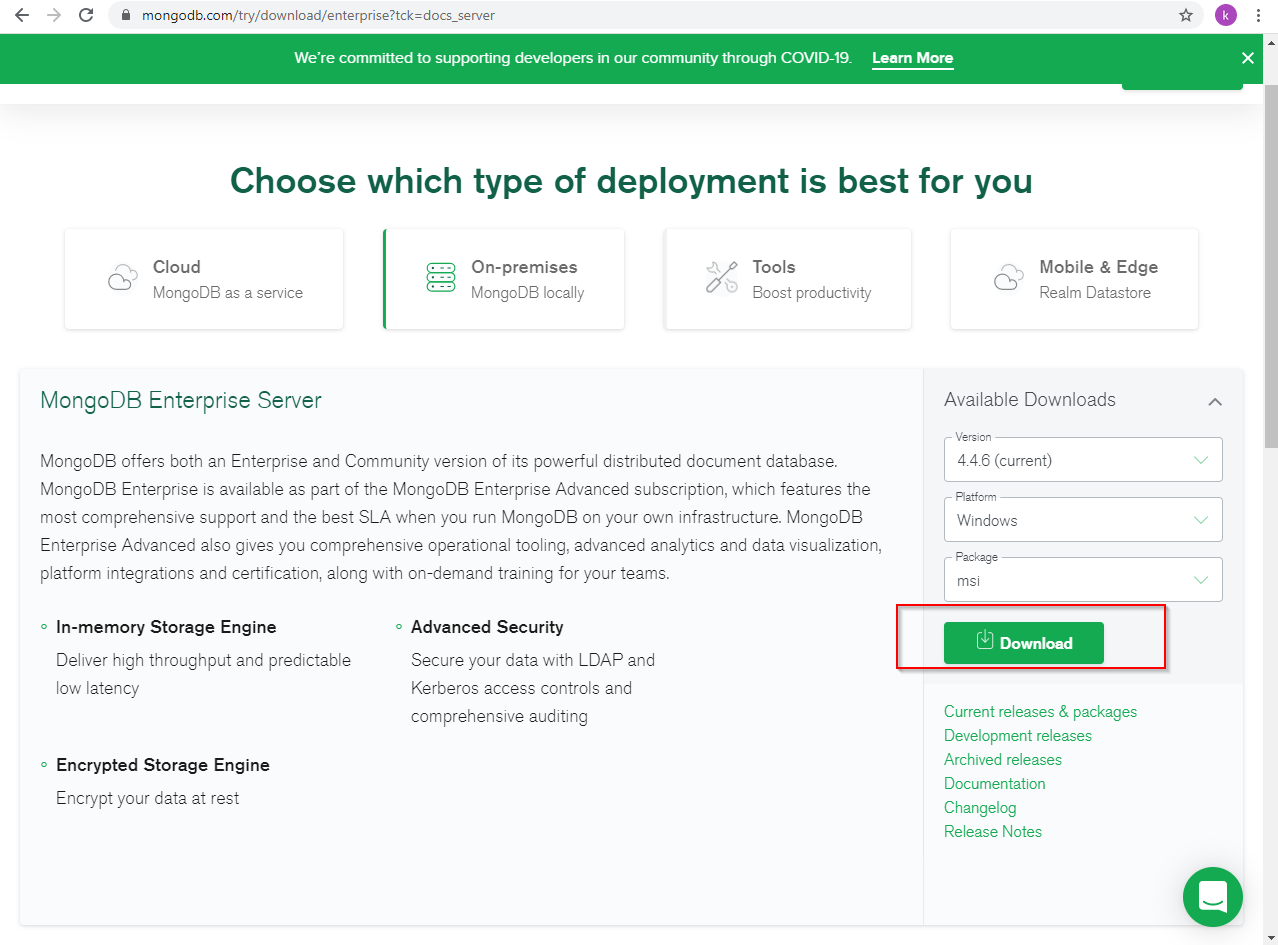Click the cloud icon on Cloud card
The width and height of the screenshot is (1278, 945).
click(x=122, y=278)
